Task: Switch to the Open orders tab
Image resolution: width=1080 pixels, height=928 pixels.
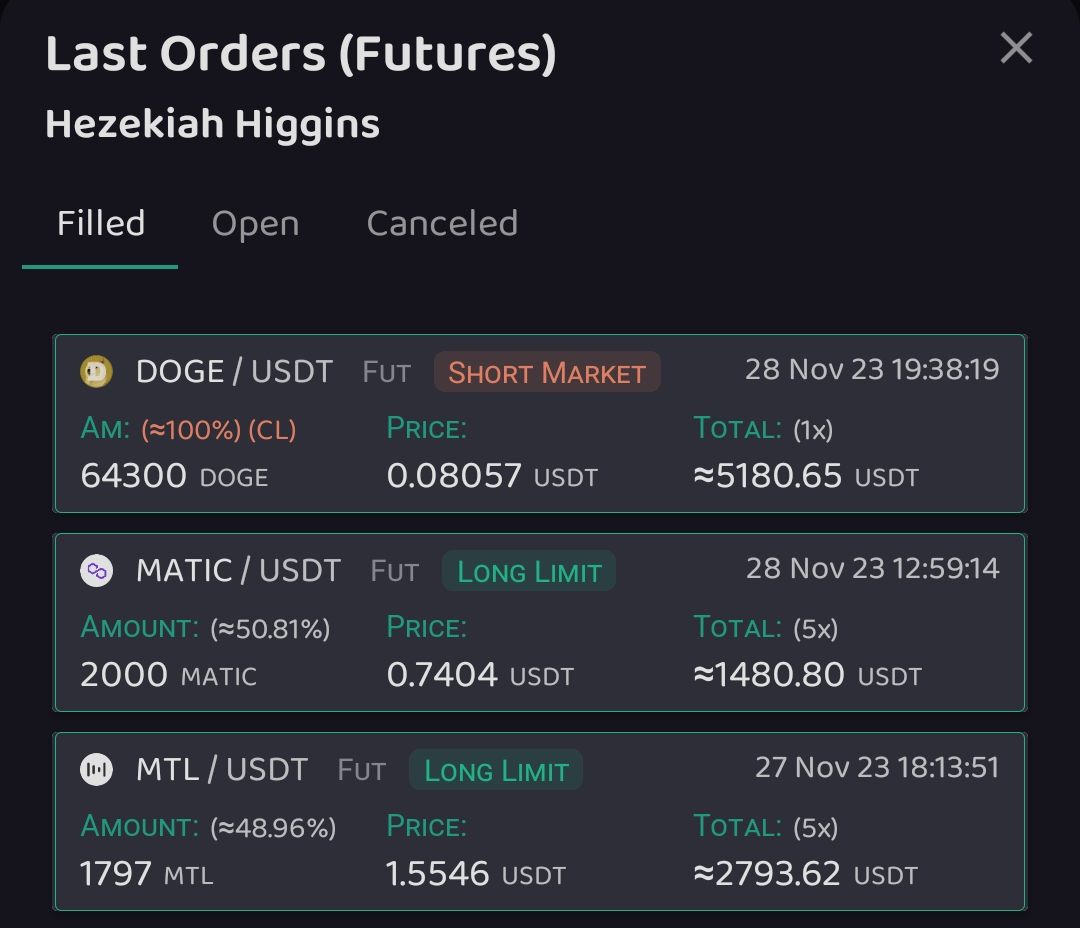Action: (255, 223)
